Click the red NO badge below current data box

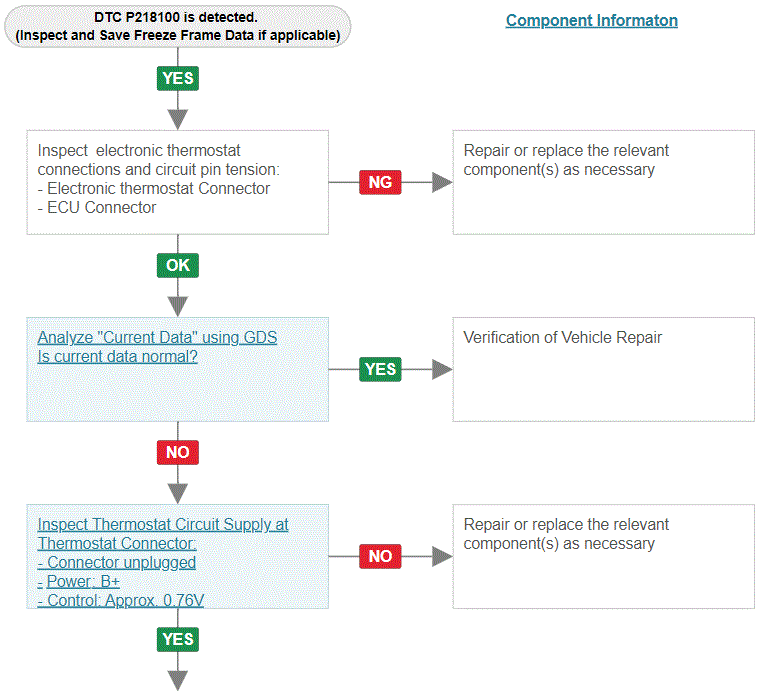(x=178, y=453)
